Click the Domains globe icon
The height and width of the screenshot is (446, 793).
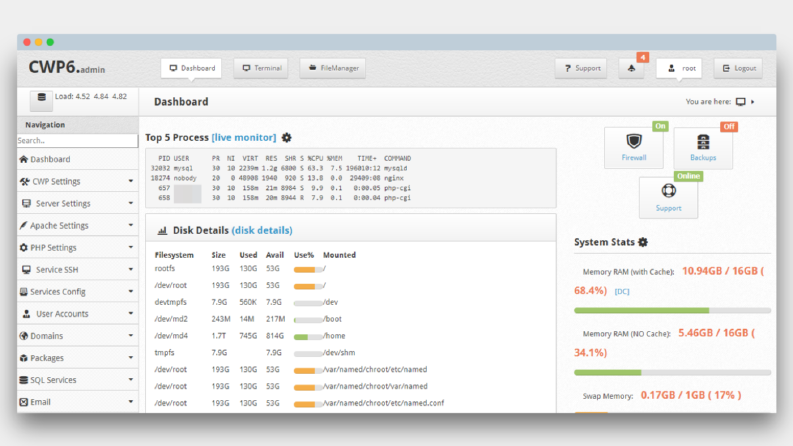point(24,336)
